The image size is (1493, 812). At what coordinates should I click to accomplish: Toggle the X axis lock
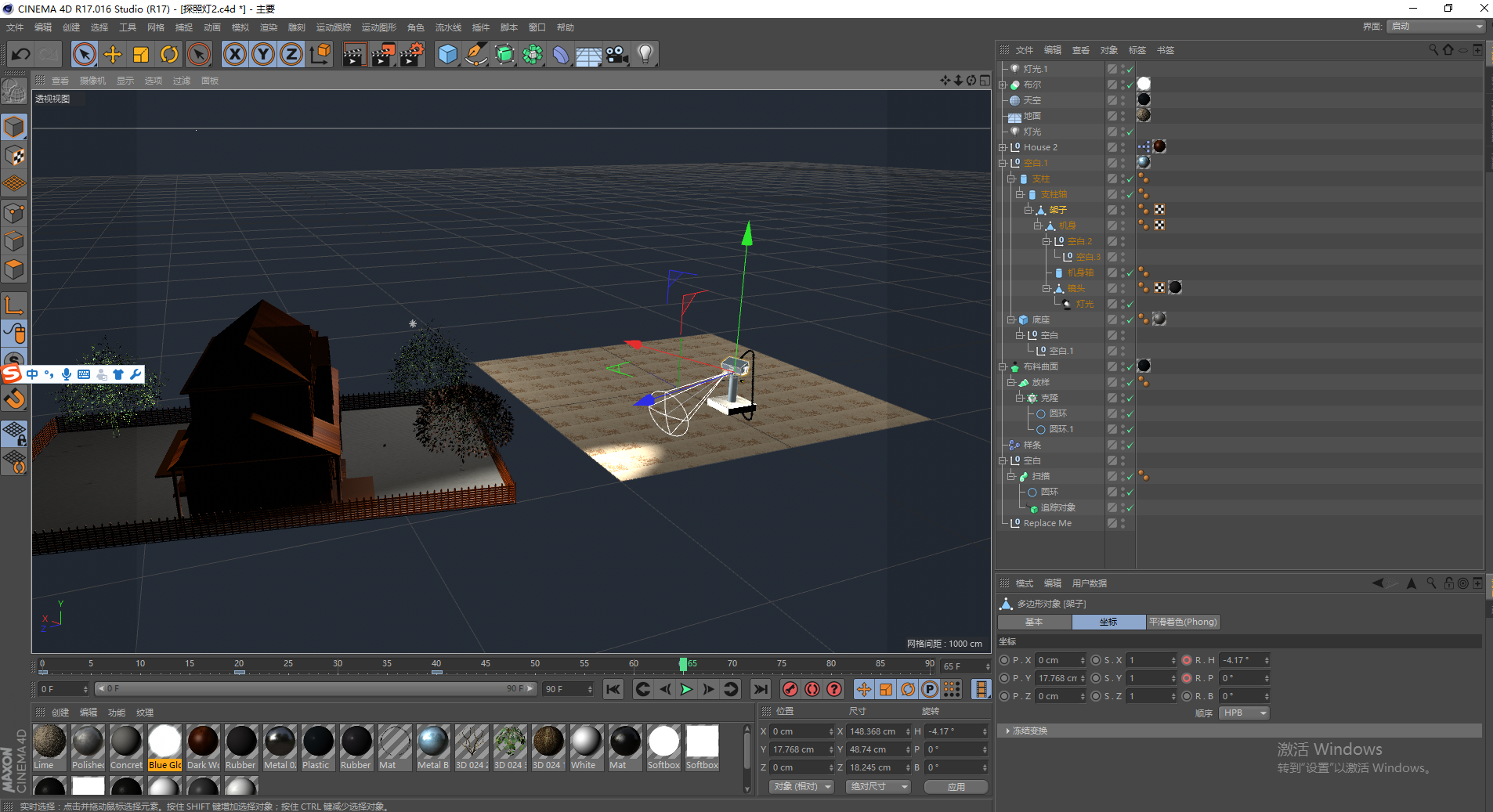(x=234, y=54)
